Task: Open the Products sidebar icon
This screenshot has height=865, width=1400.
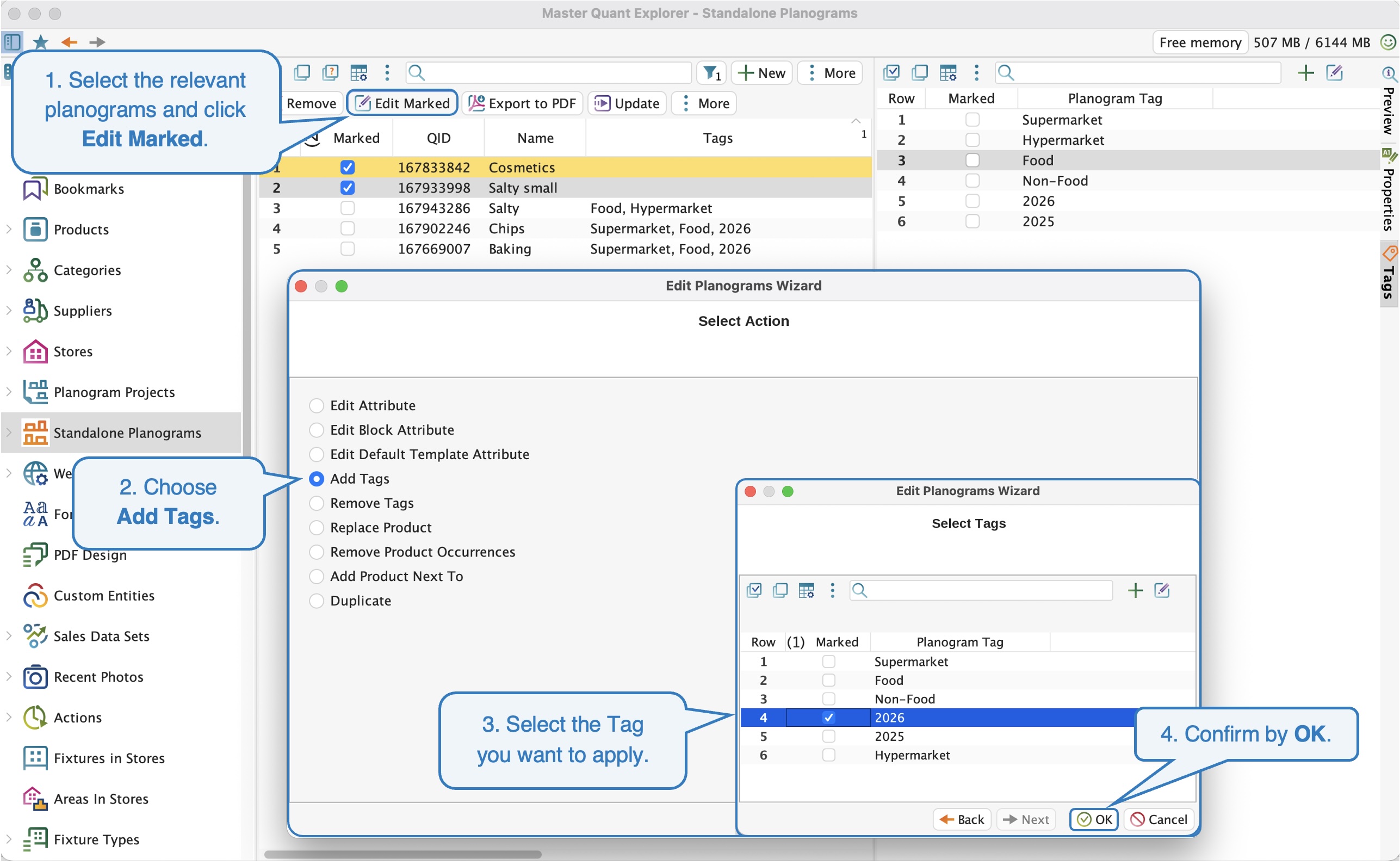Action: coord(35,230)
